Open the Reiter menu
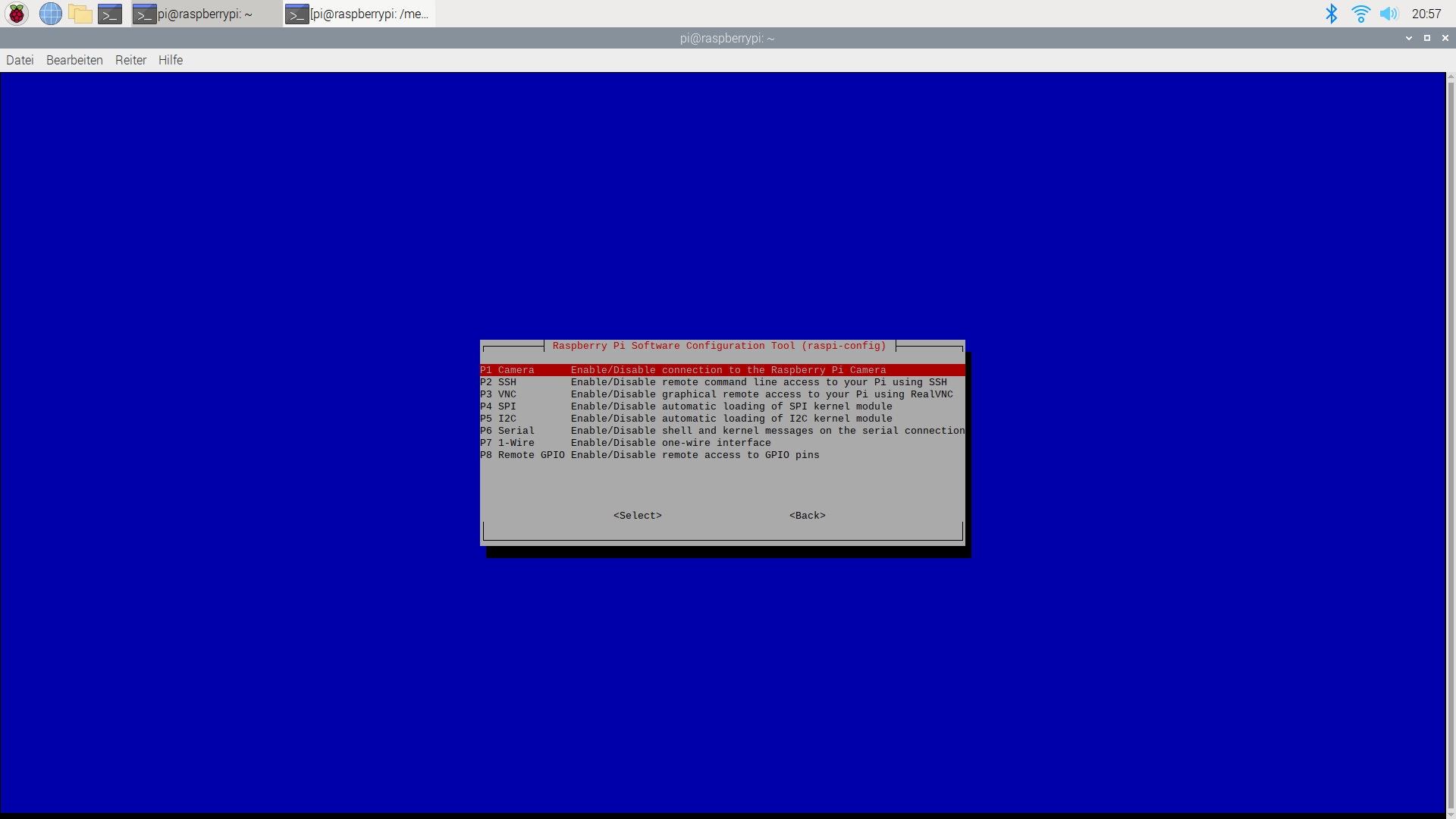The height and width of the screenshot is (819, 1456). point(130,60)
